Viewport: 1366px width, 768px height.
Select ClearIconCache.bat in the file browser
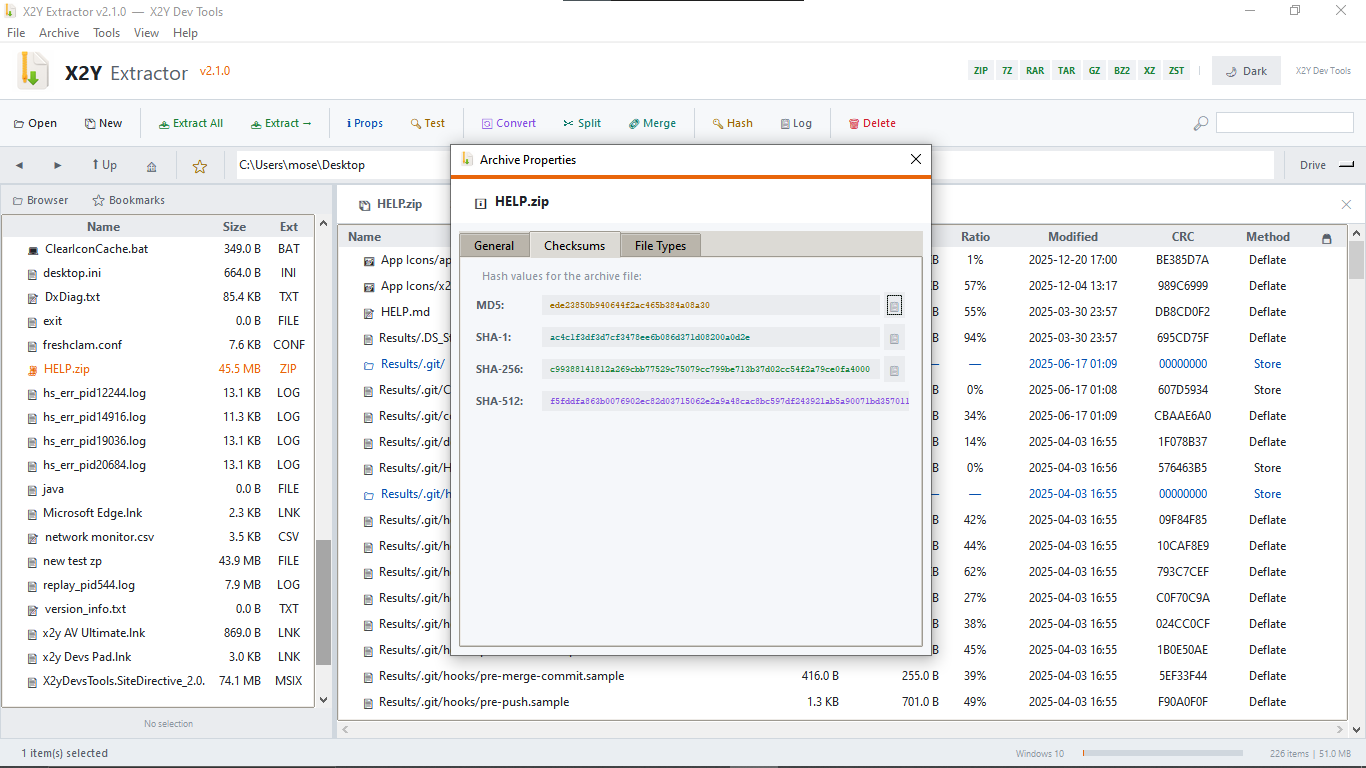point(158,249)
